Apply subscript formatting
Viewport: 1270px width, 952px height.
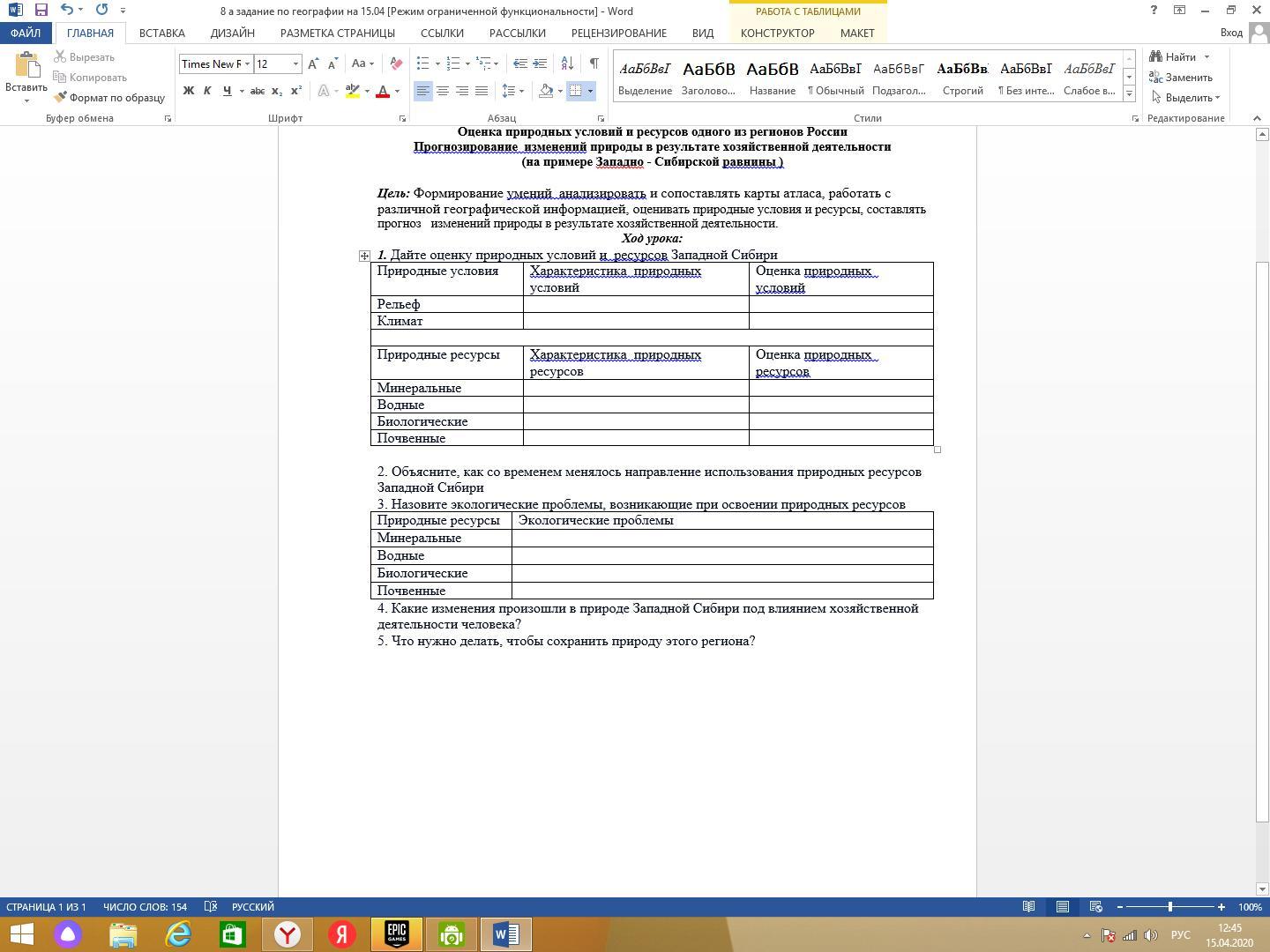point(277,91)
